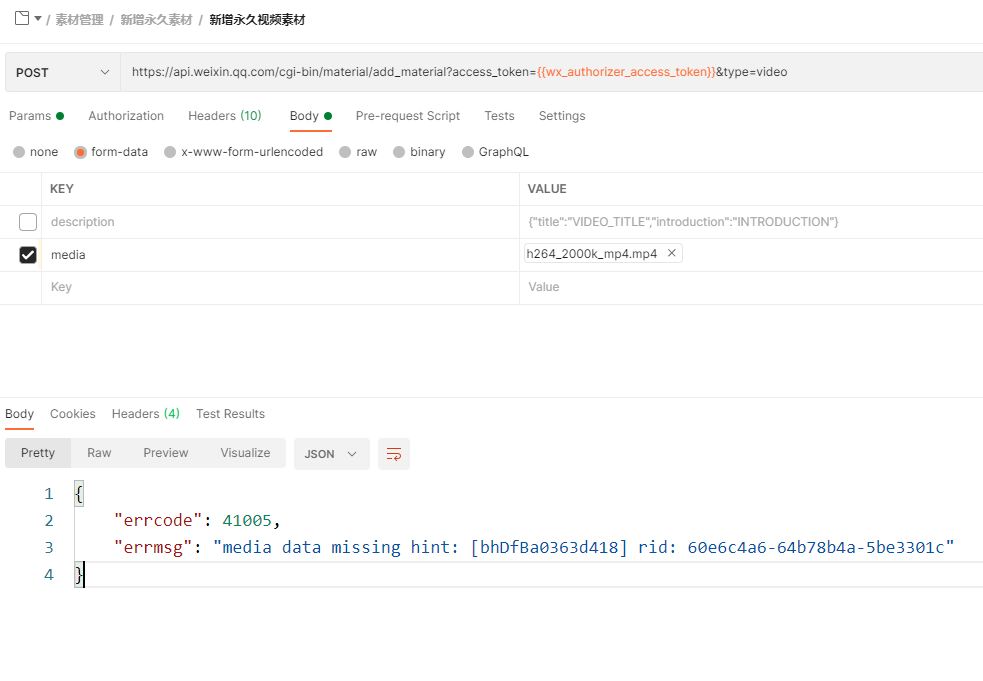Navigate to 素材管理 breadcrumb link

[79, 20]
